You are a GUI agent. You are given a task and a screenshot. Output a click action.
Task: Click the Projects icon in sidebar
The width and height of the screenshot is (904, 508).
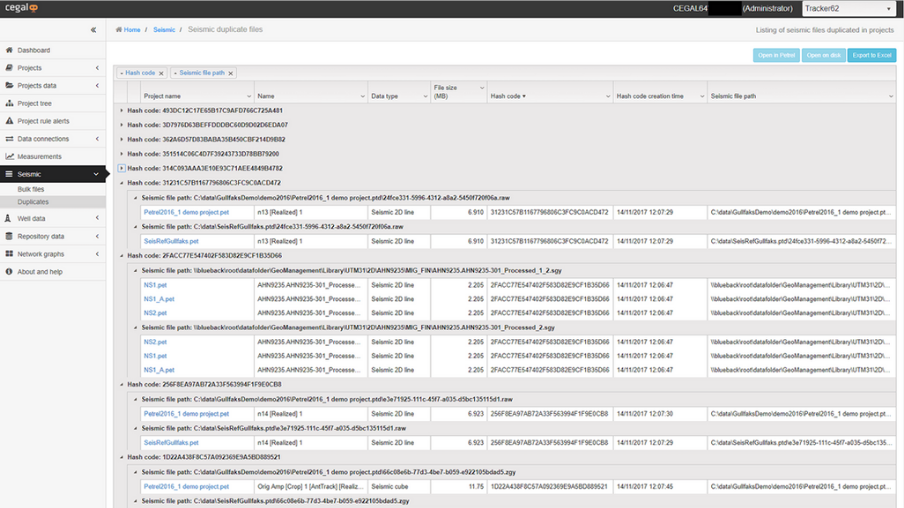tap(9, 68)
